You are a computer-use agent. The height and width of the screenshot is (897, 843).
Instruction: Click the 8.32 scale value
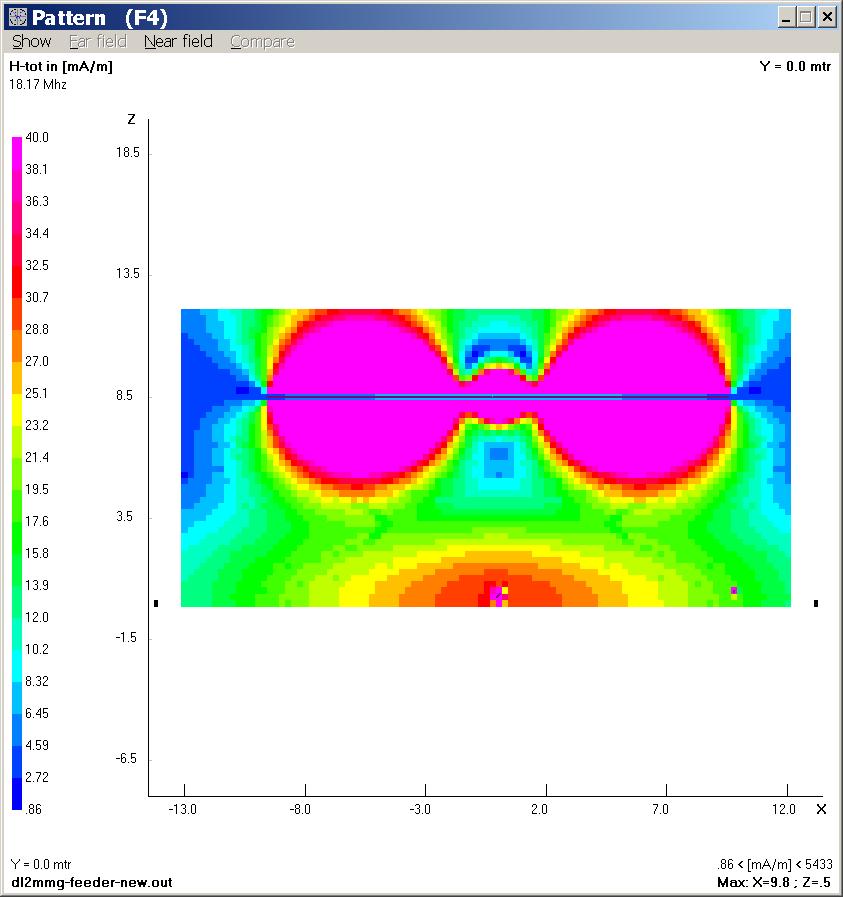(37, 681)
